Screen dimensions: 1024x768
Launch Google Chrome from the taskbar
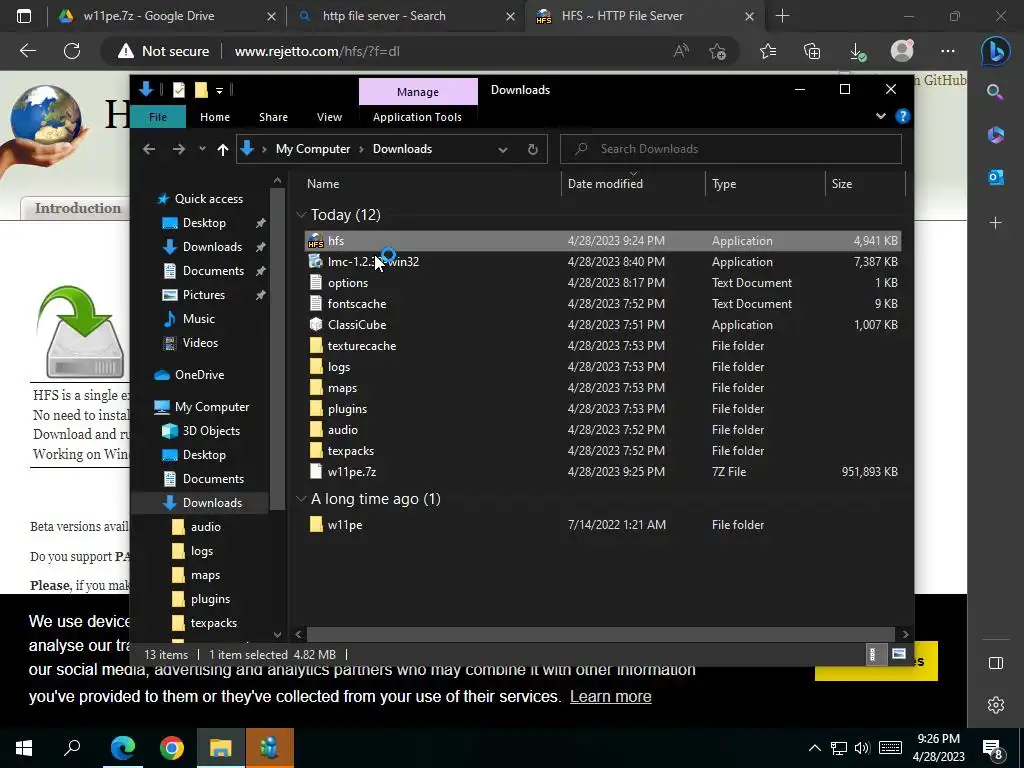pos(172,748)
